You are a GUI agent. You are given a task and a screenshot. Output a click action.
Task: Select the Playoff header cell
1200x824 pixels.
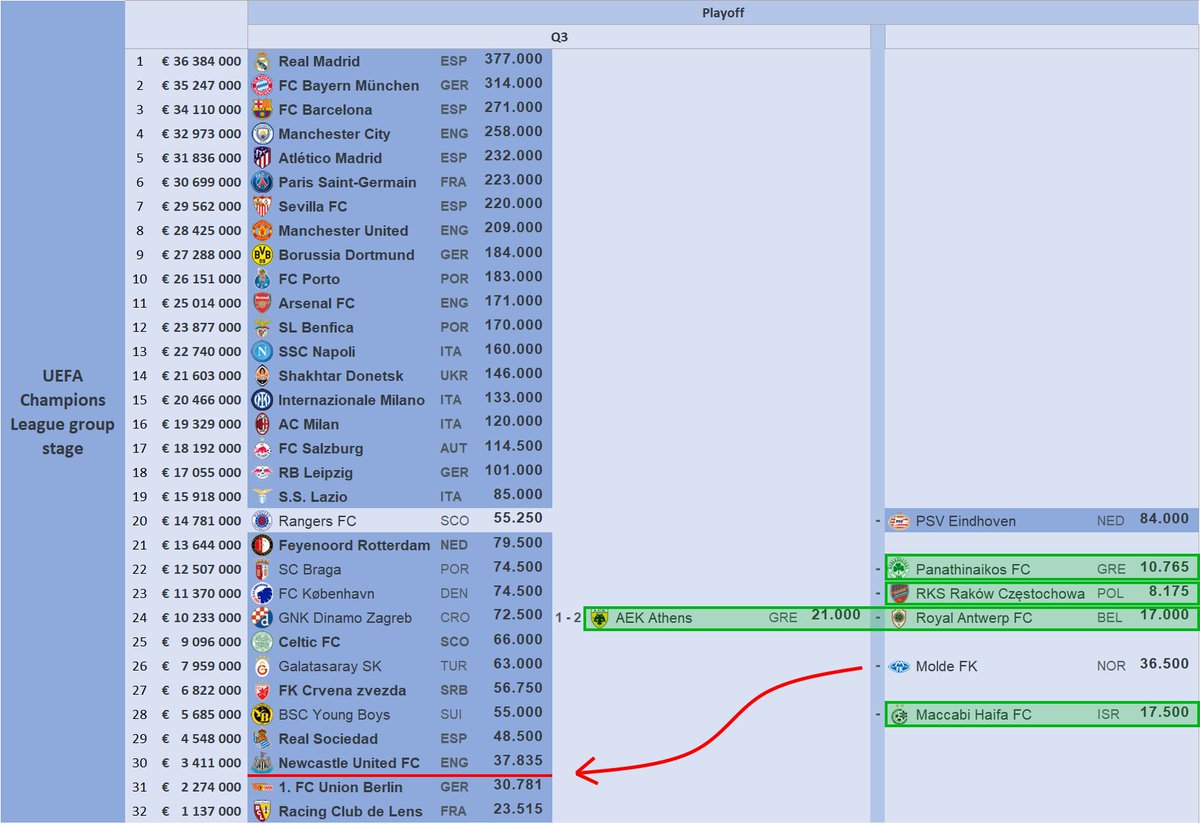coord(723,13)
